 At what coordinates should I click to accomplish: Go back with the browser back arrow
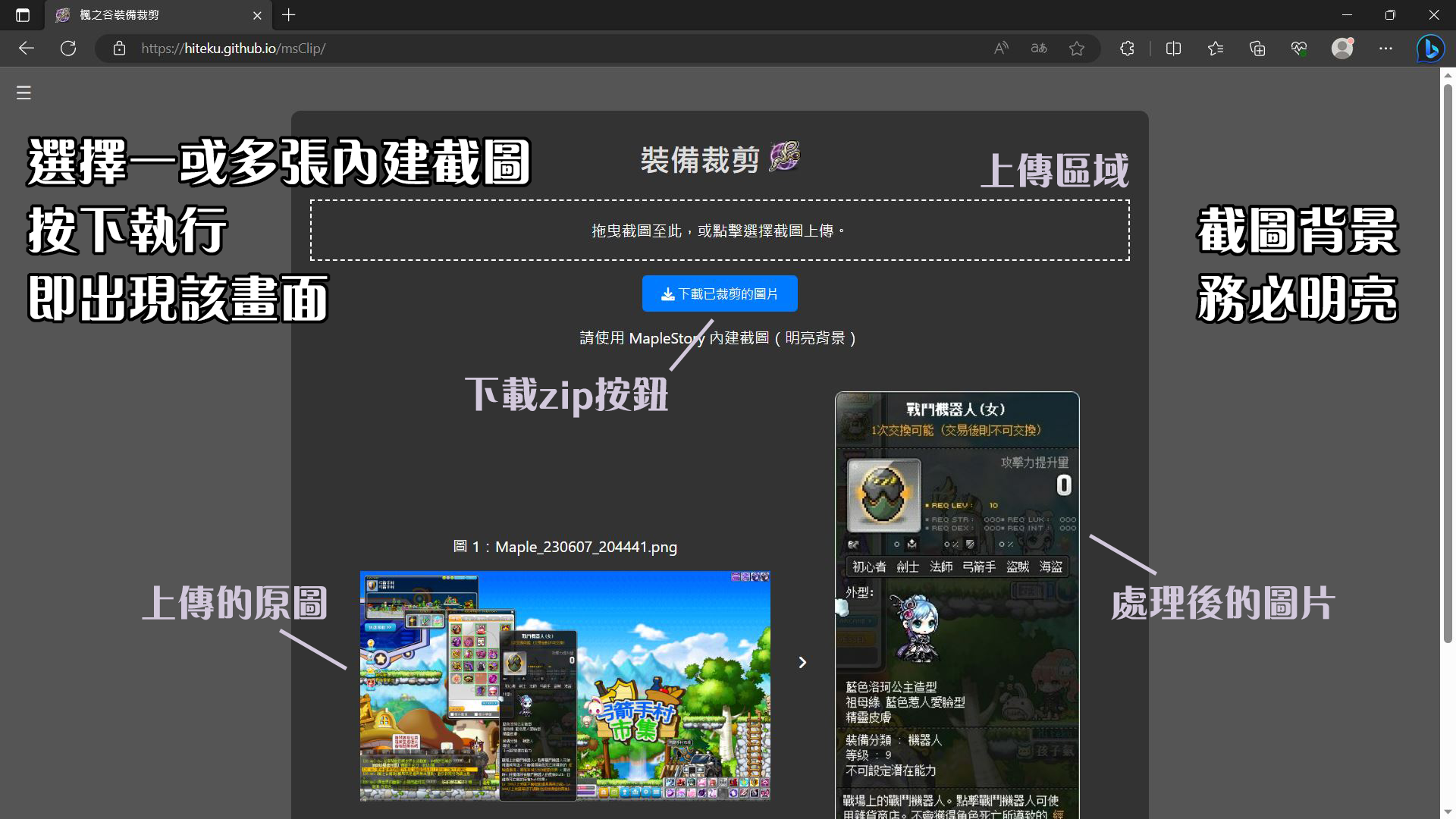[x=27, y=49]
